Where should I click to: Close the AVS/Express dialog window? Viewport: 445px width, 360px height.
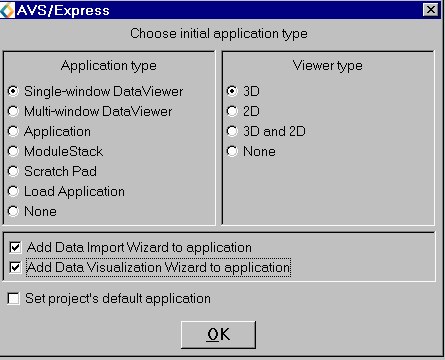tap(431, 10)
